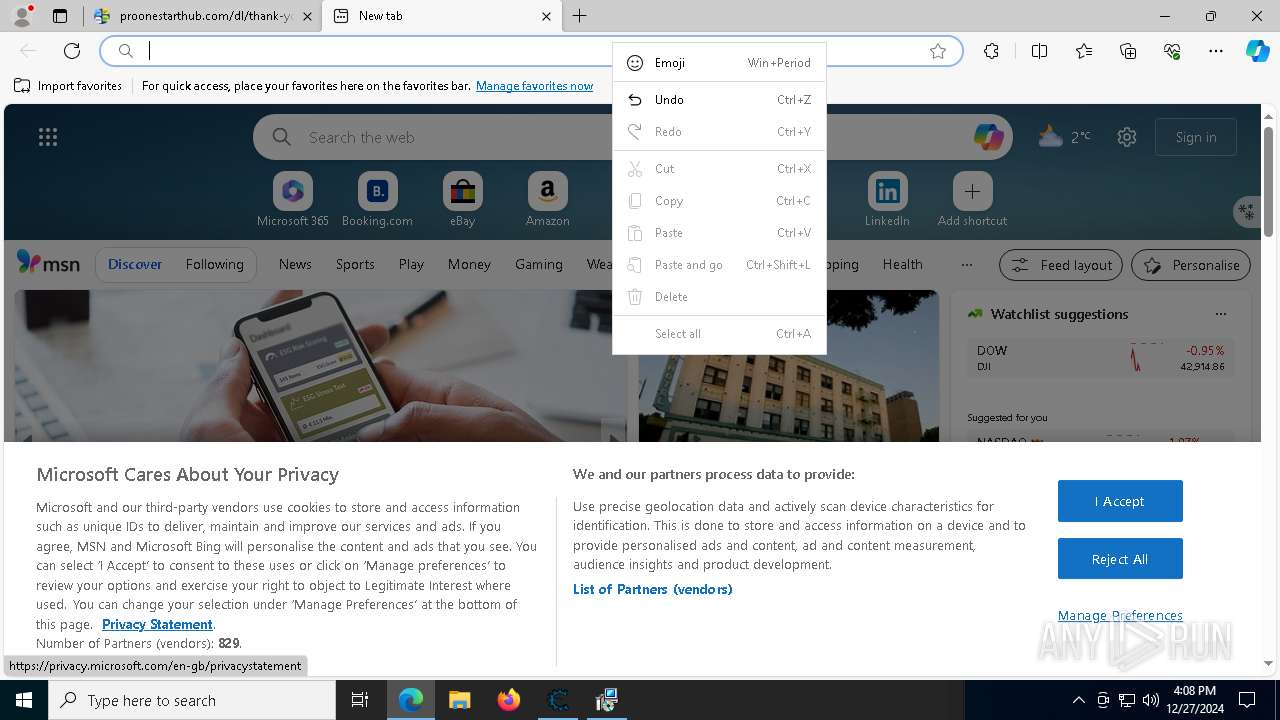The image size is (1280, 720).
Task: Select the New tab tab
Action: click(441, 16)
